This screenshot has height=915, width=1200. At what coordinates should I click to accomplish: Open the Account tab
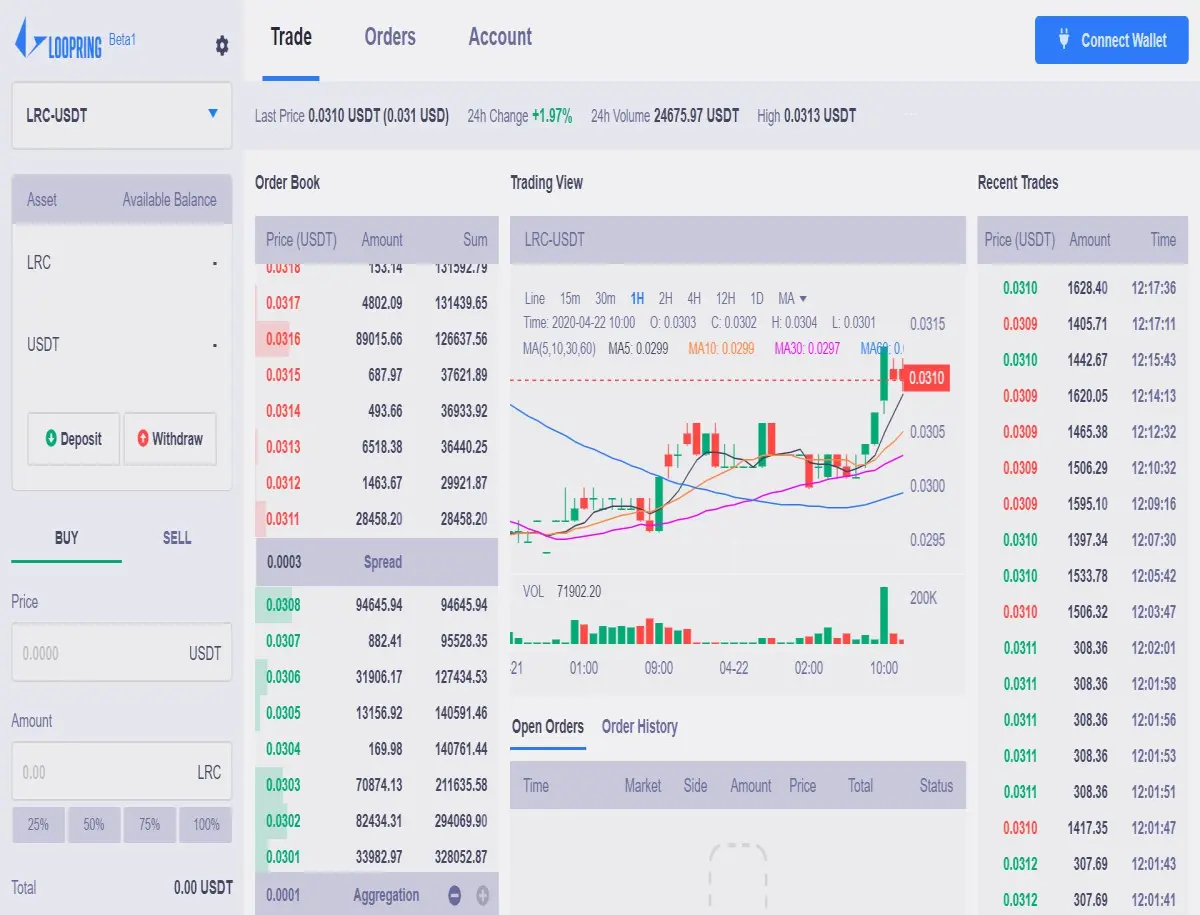point(500,37)
